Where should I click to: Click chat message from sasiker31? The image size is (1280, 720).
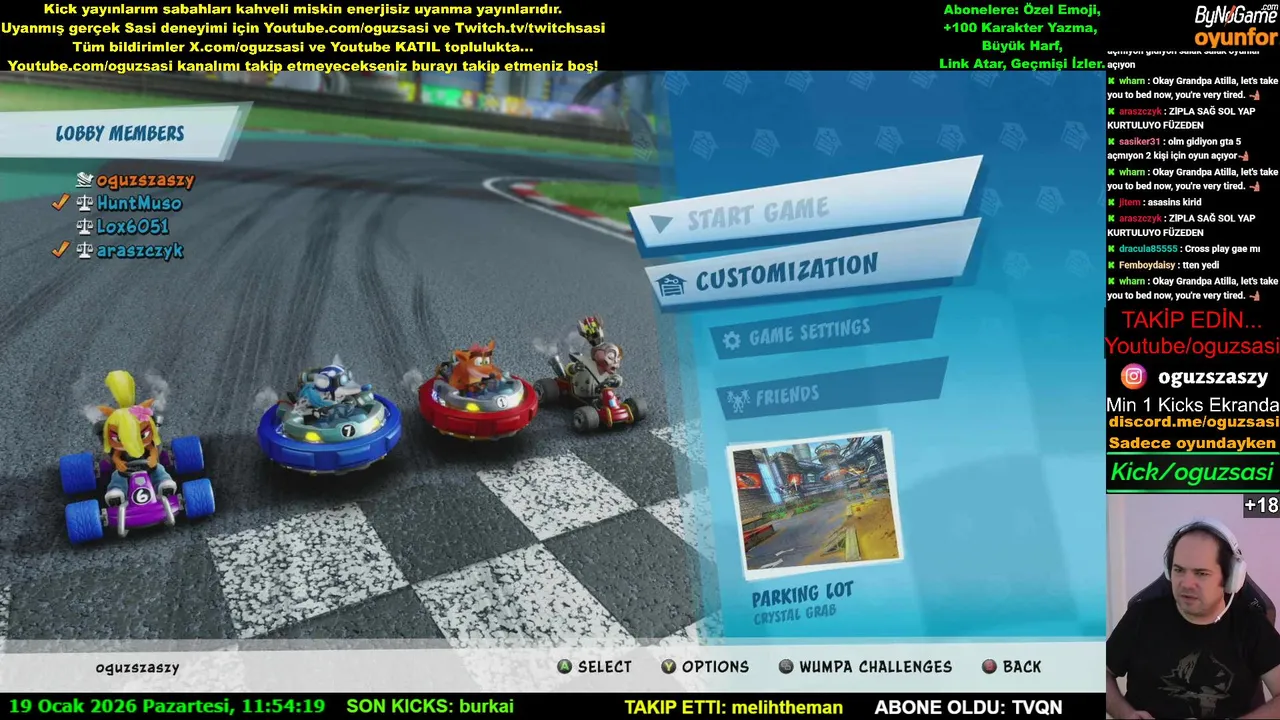click(x=1179, y=149)
